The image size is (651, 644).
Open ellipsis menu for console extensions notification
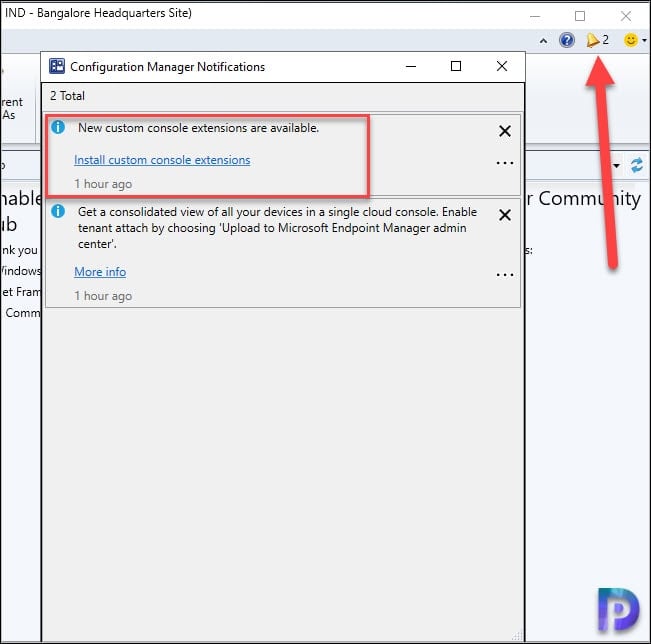tap(505, 163)
